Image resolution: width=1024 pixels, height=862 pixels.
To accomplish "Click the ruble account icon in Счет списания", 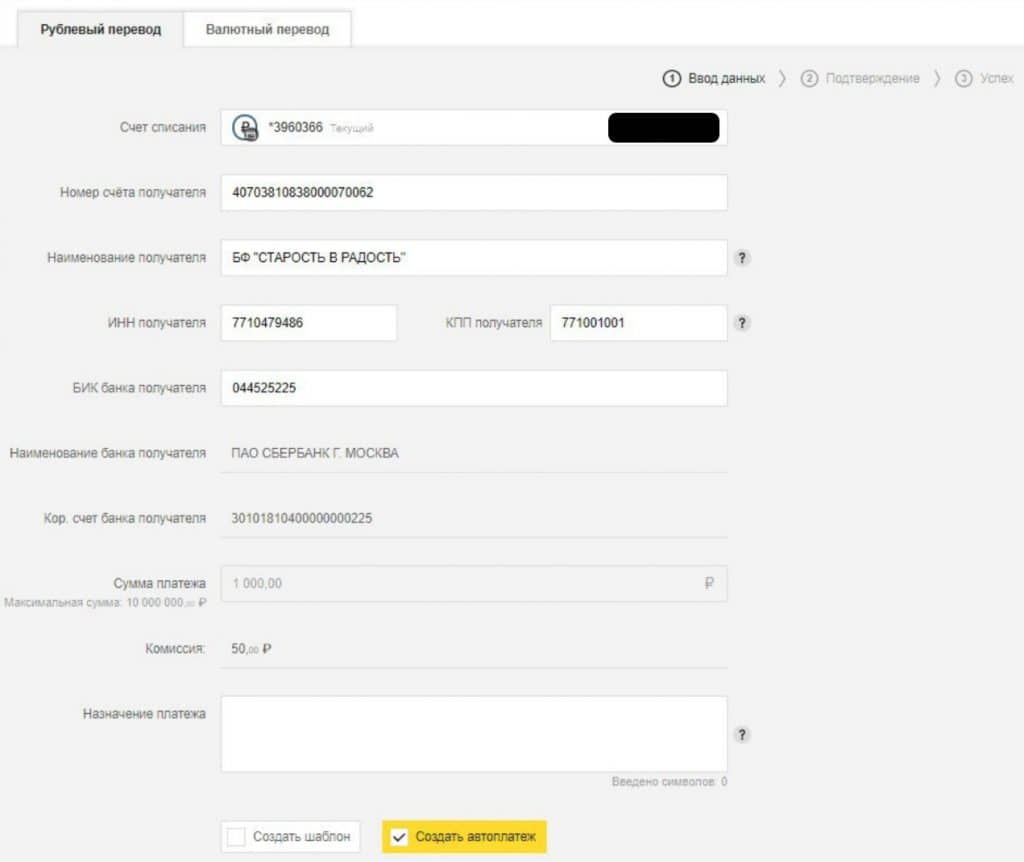I will pyautogui.click(x=245, y=128).
